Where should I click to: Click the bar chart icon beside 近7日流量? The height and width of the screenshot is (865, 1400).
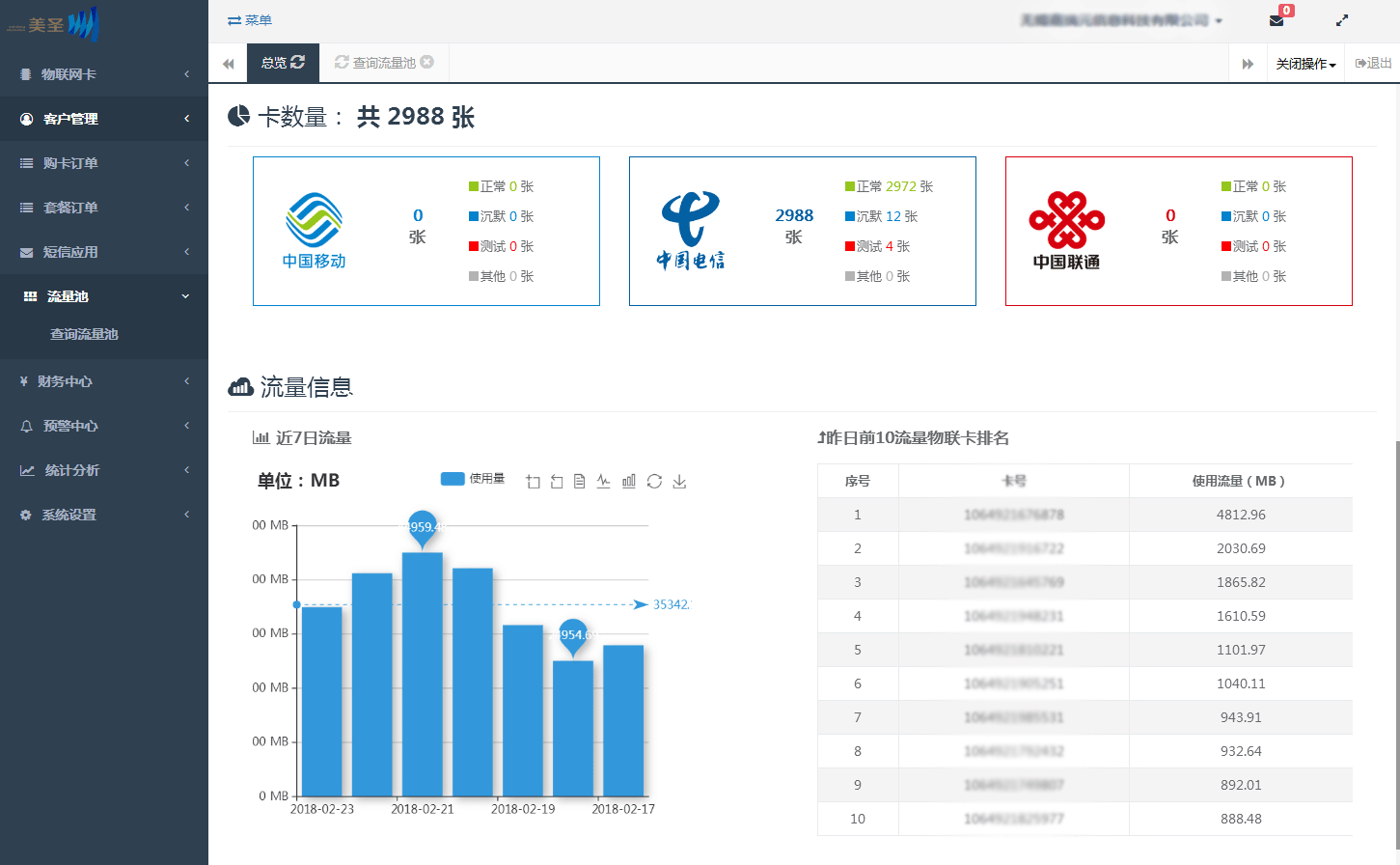(x=261, y=437)
